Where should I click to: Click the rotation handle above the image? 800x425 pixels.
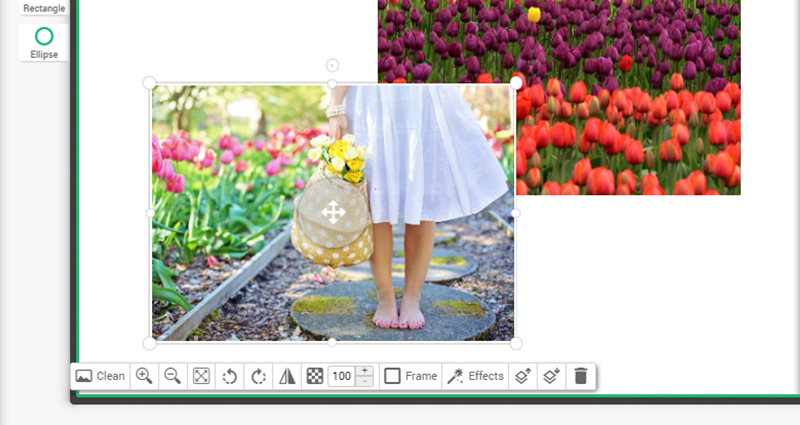332,66
